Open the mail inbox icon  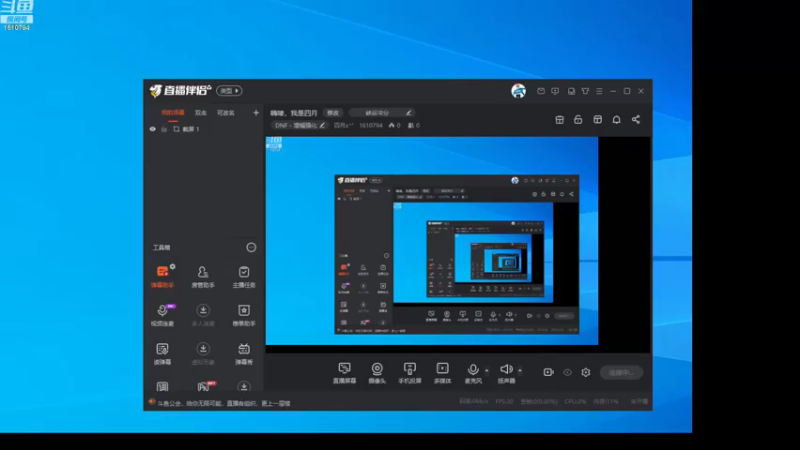[x=541, y=91]
